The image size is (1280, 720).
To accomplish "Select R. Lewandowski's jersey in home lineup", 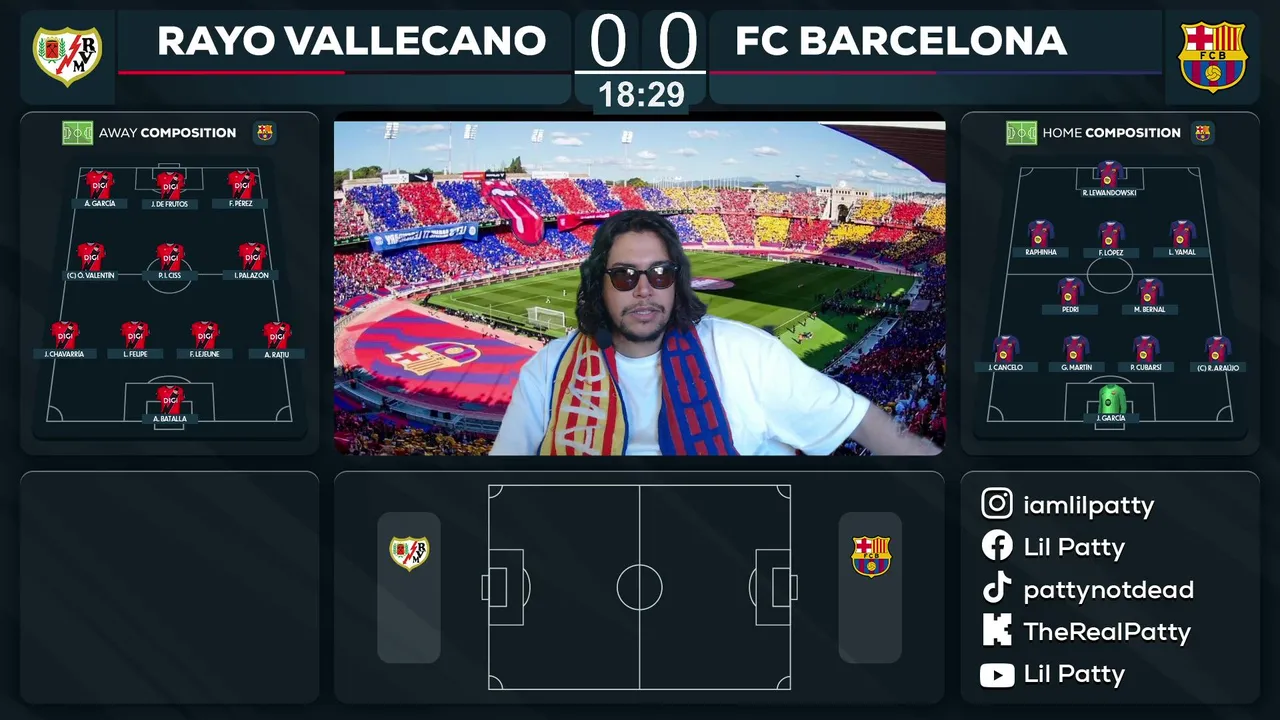I will point(1109,174).
